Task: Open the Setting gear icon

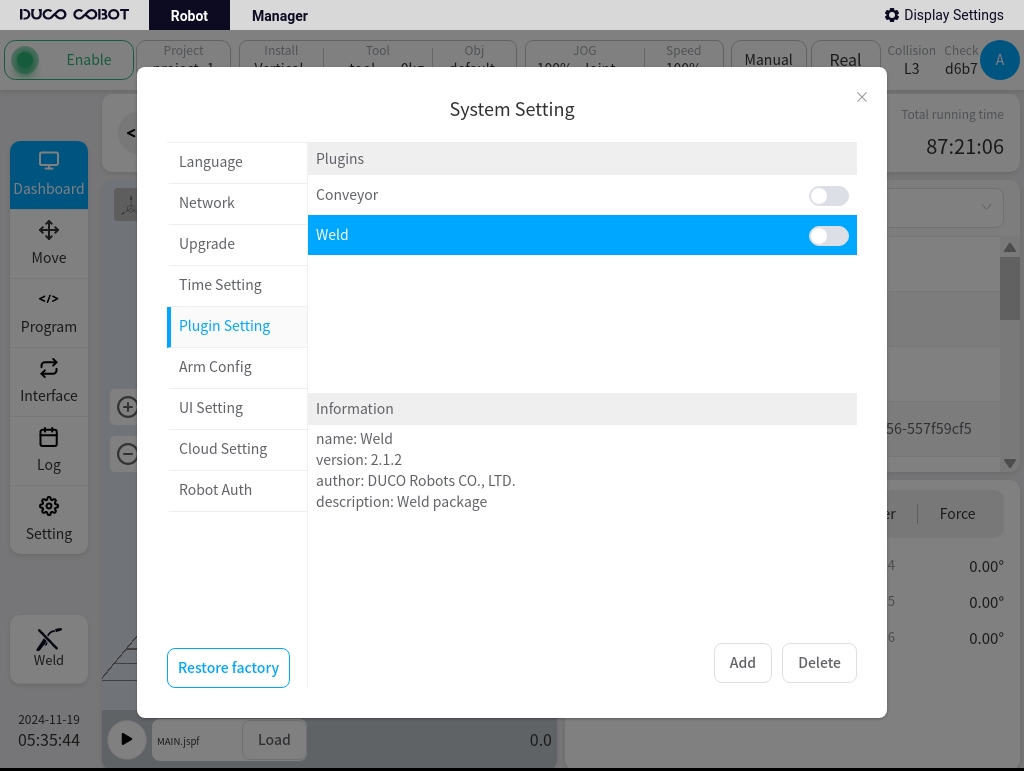Action: click(49, 506)
